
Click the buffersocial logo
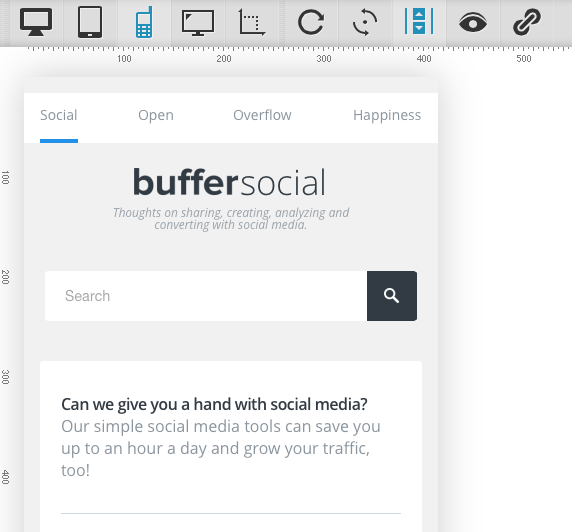229,182
